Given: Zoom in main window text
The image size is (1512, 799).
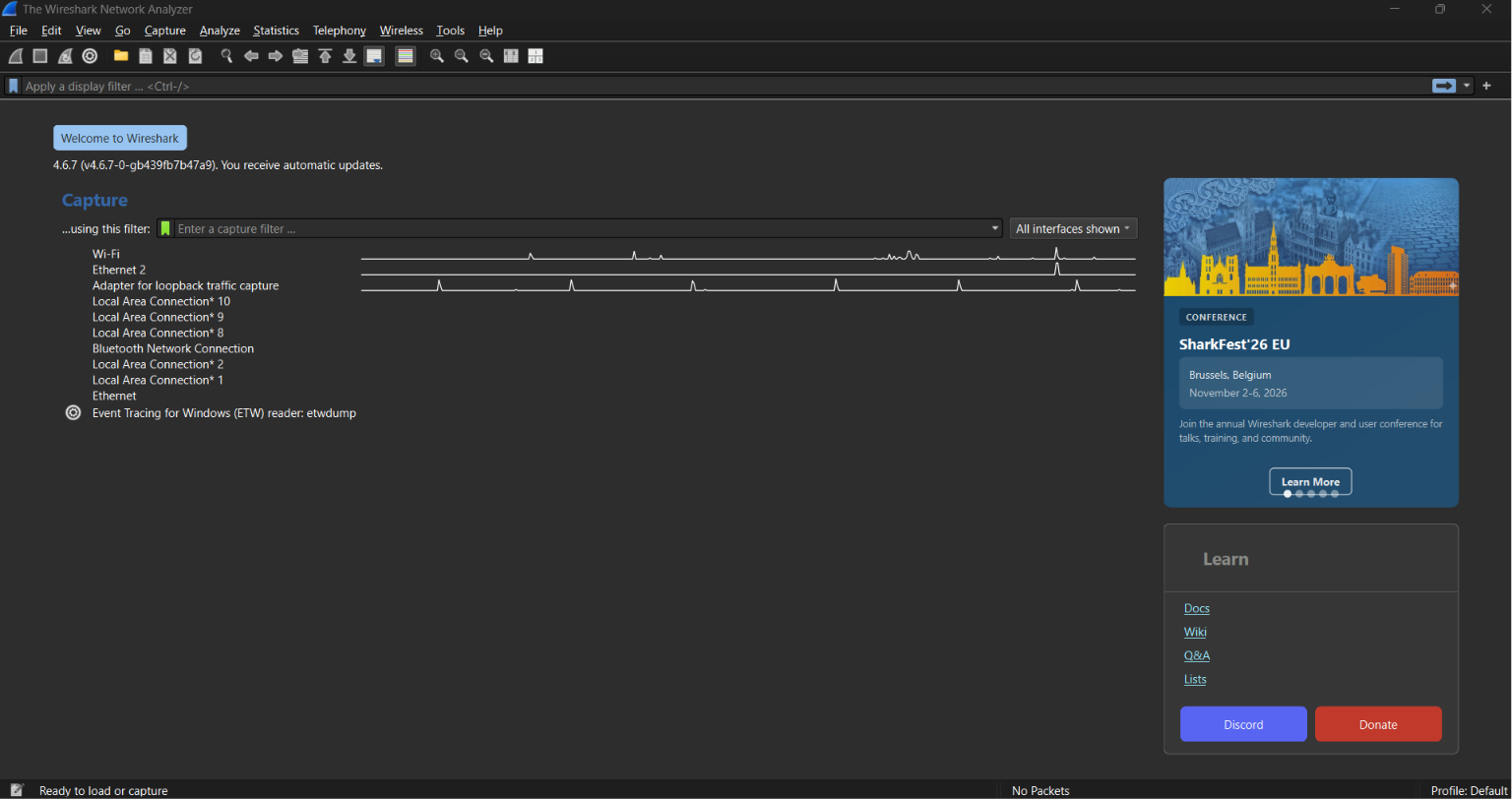Looking at the screenshot, I should tap(437, 56).
